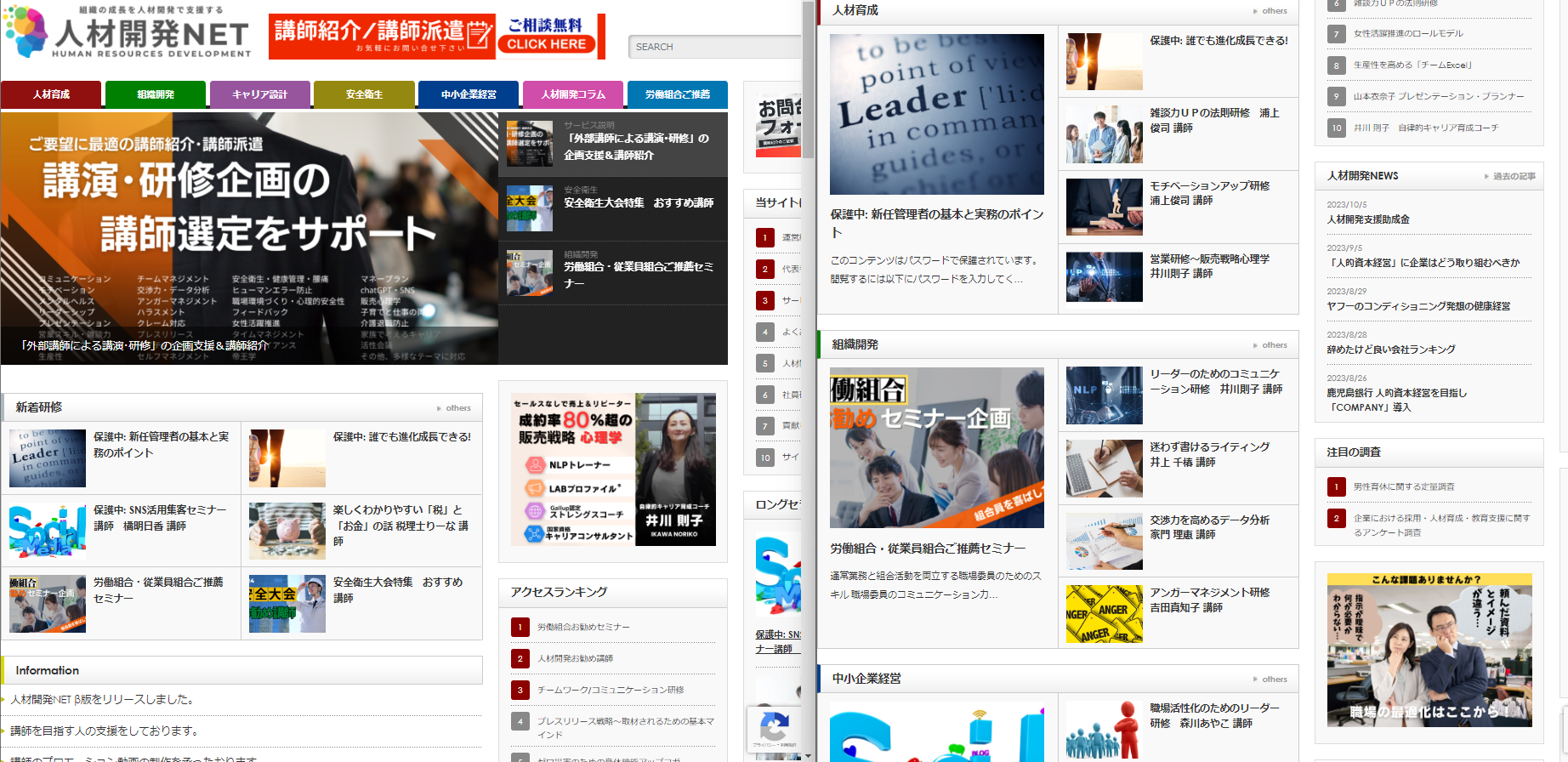Open 企業における採用・人材育成 アンケート調査
This screenshot has height=762, width=1568.
(1442, 526)
